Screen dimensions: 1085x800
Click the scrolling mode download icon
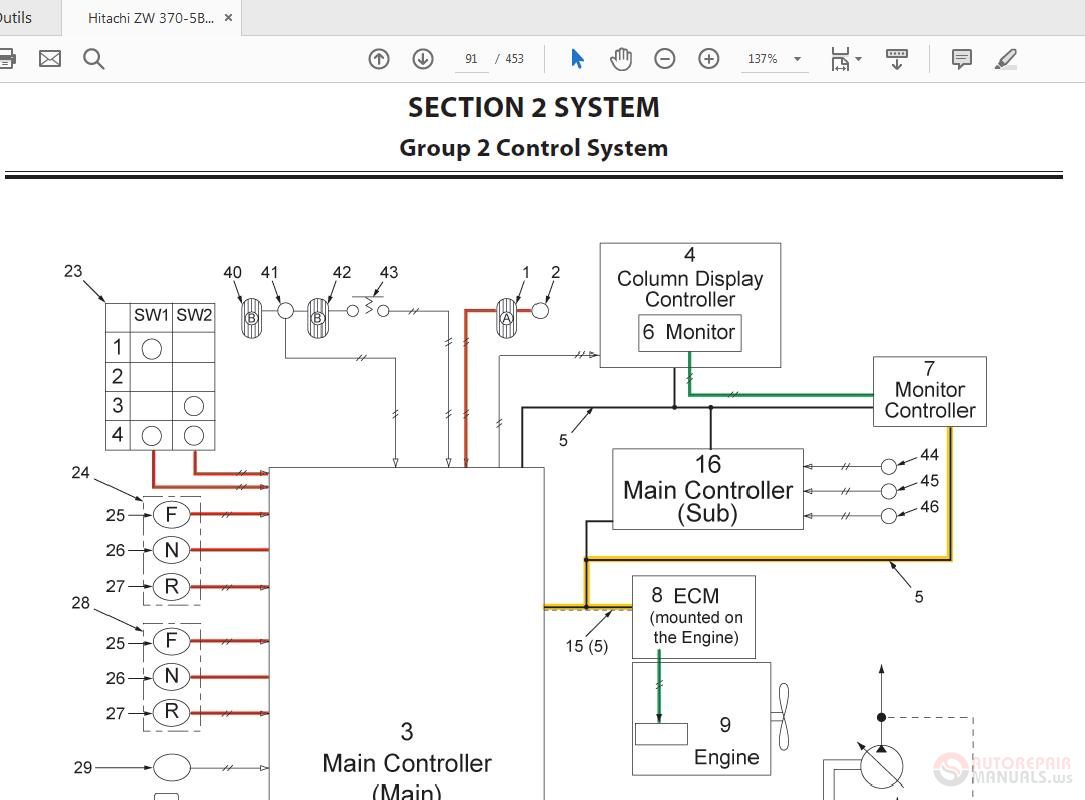coord(897,59)
